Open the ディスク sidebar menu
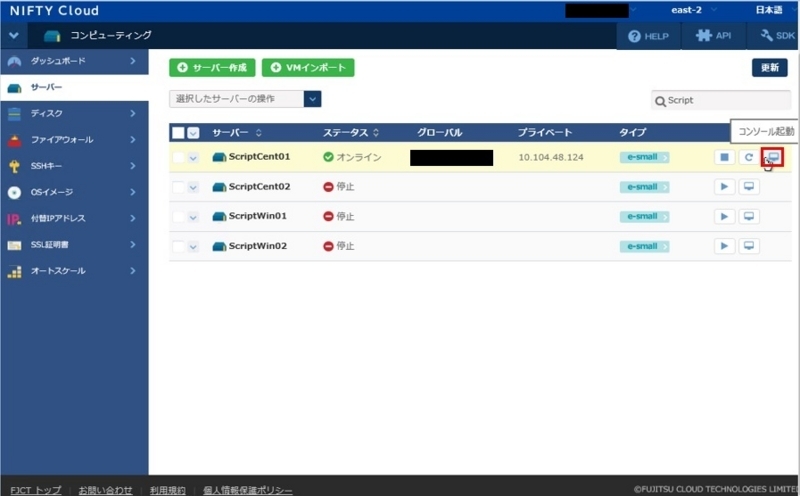 coord(74,113)
